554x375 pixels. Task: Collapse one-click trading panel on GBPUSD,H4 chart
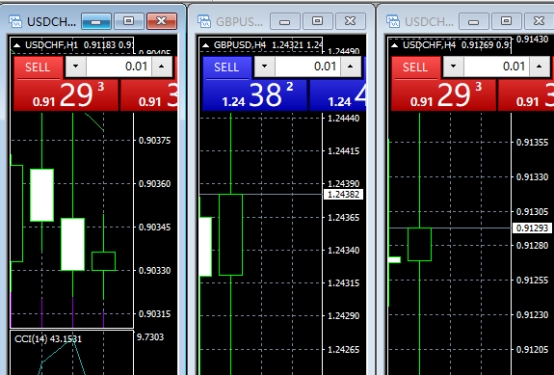click(x=206, y=45)
